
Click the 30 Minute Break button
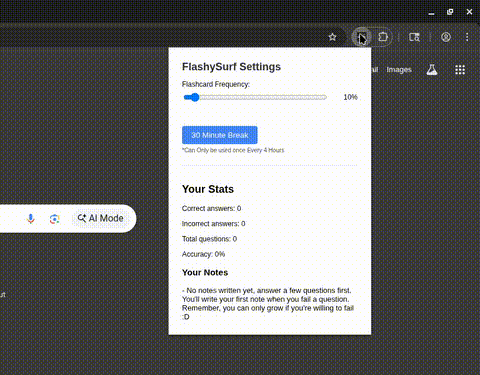click(x=220, y=135)
